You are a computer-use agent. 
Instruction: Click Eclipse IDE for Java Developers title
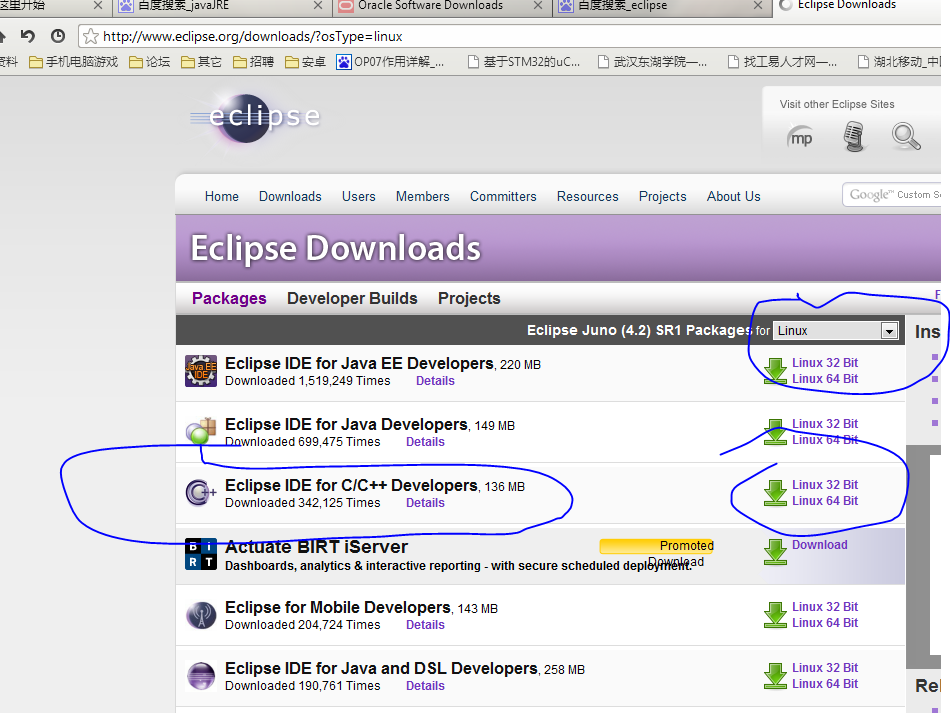347,424
